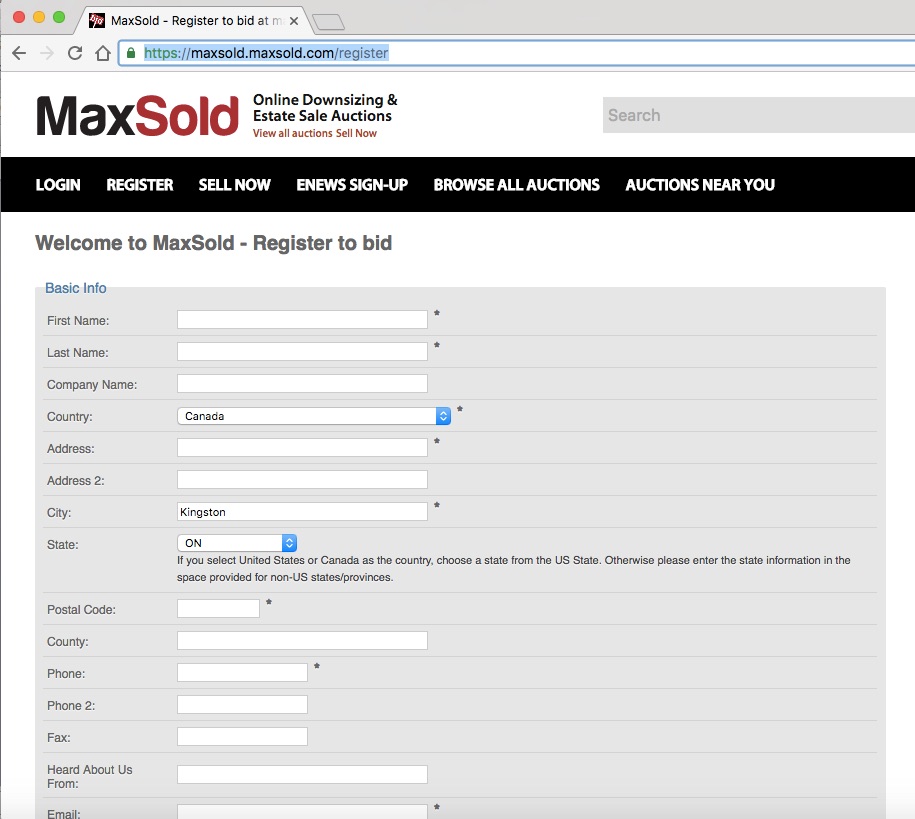Click the Phone field
Screen dimensions: 915x819
pyautogui.click(x=242, y=672)
